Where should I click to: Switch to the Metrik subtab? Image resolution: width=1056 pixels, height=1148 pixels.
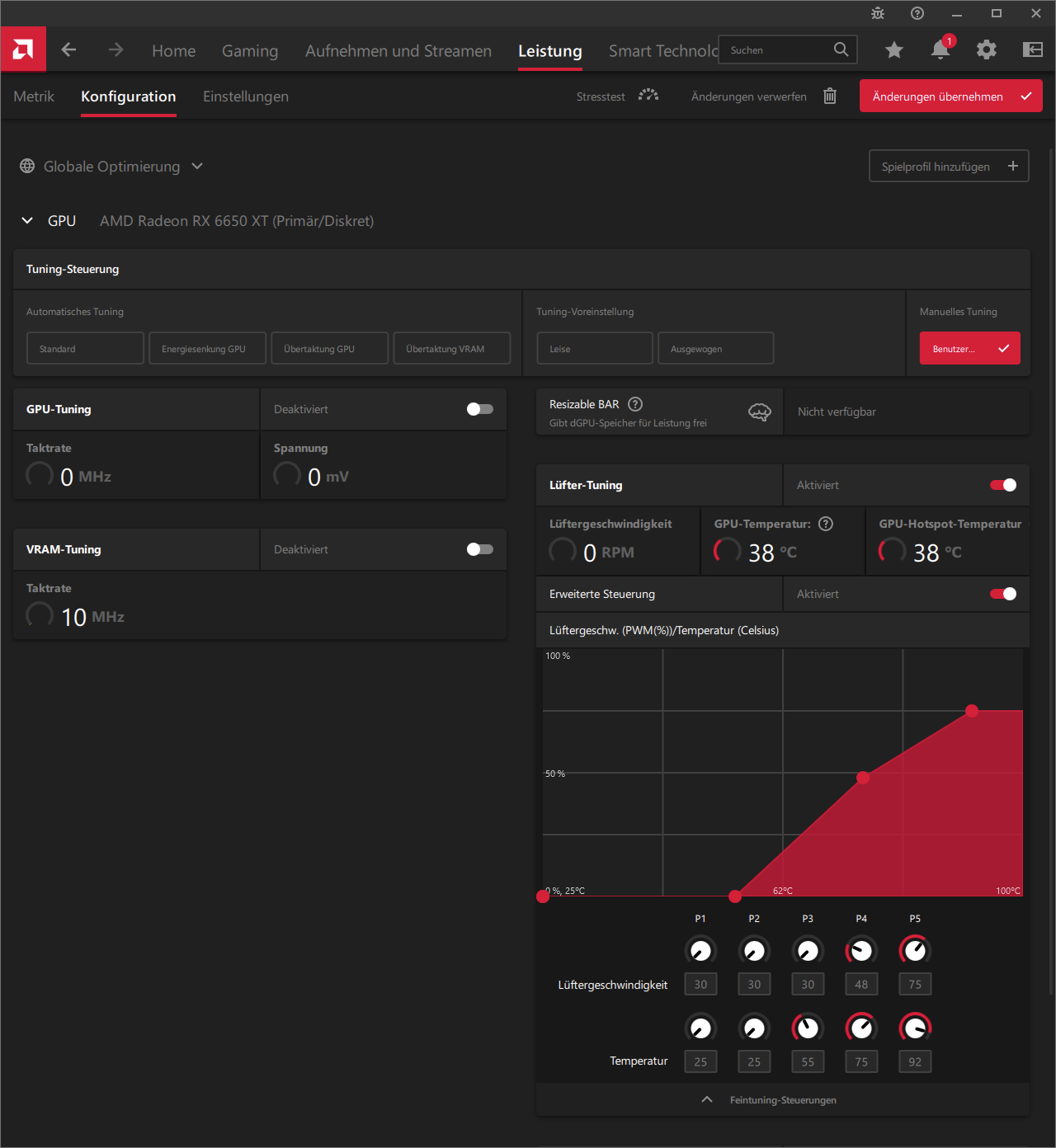coord(34,96)
